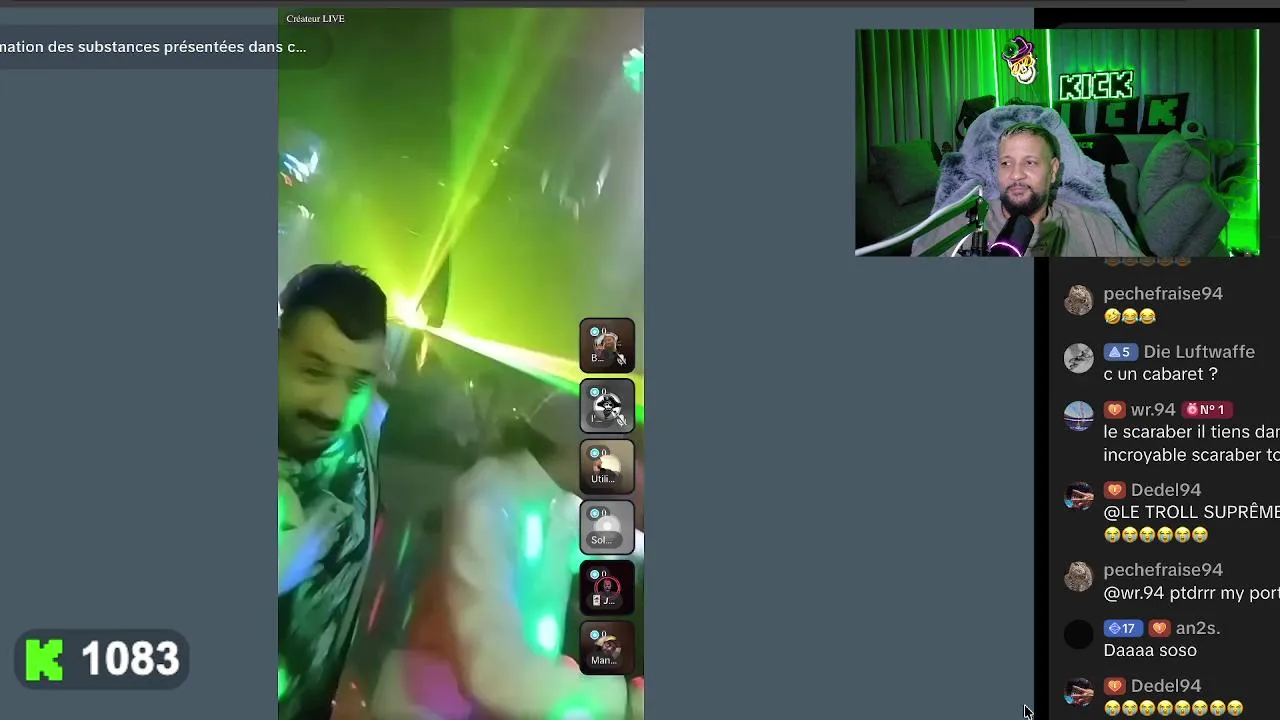The width and height of the screenshot is (1280, 720).
Task: Open guest thumbnail labeled 'B...'
Action: (607, 346)
